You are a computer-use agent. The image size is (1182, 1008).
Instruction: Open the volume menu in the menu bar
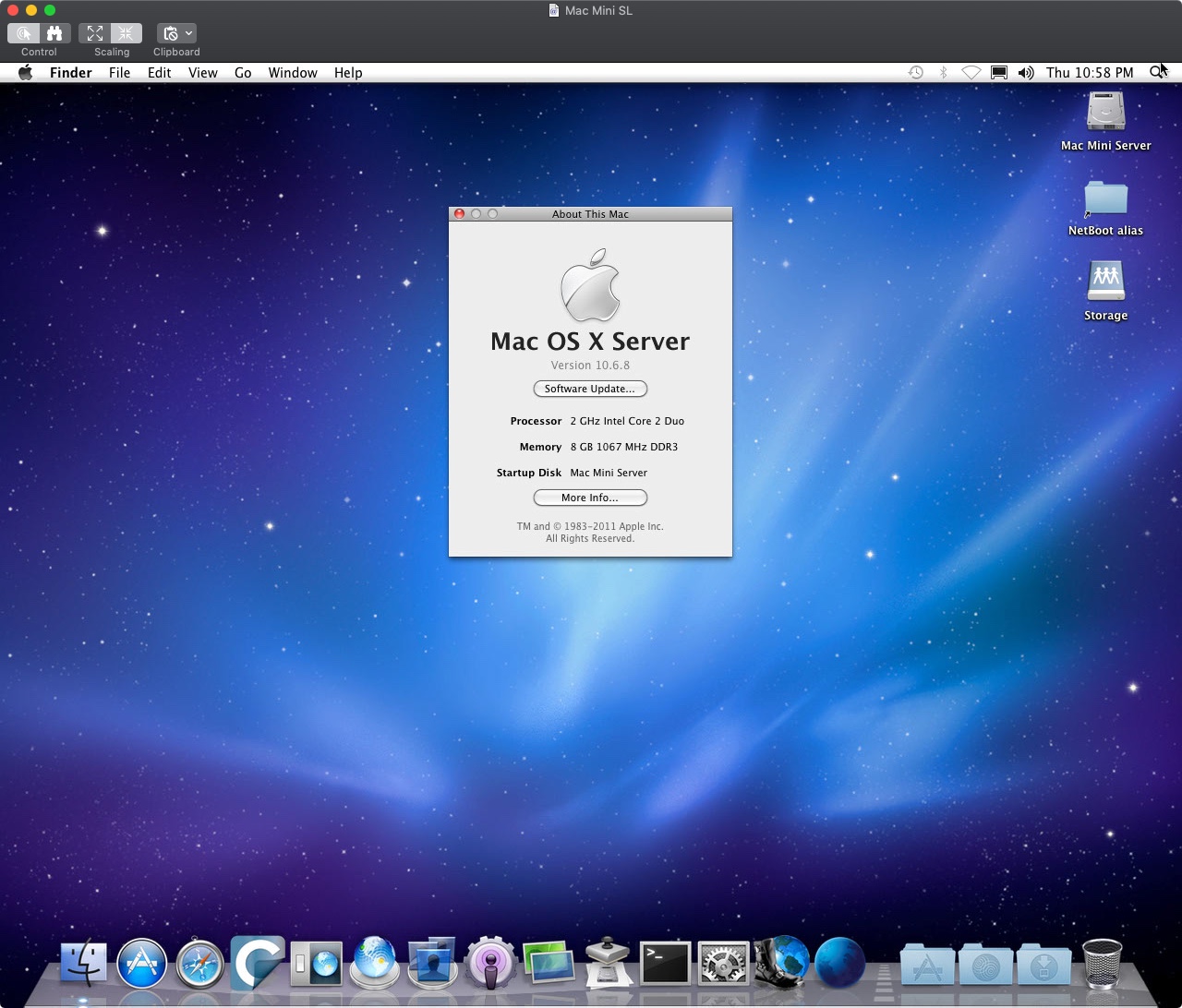coord(1026,73)
